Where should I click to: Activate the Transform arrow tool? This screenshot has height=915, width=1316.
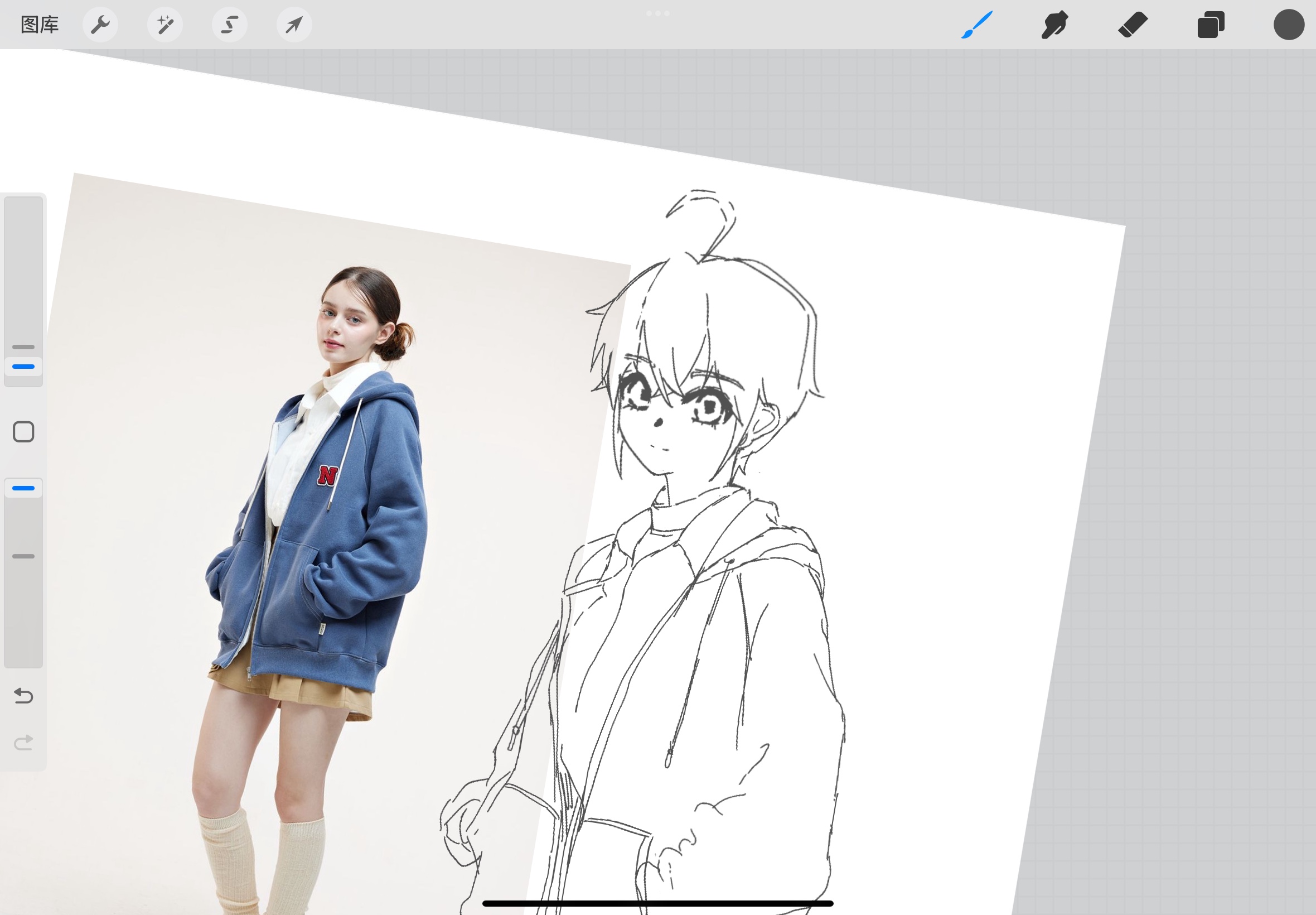294,25
